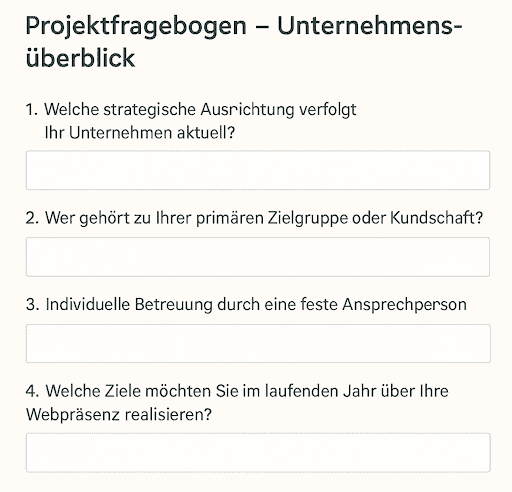
Task: Click the number '1.' before the first question
Action: tap(32, 110)
